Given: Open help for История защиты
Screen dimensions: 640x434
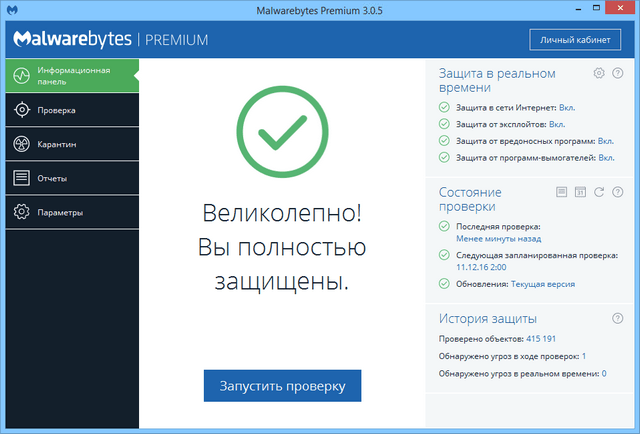Looking at the screenshot, I should [x=618, y=318].
